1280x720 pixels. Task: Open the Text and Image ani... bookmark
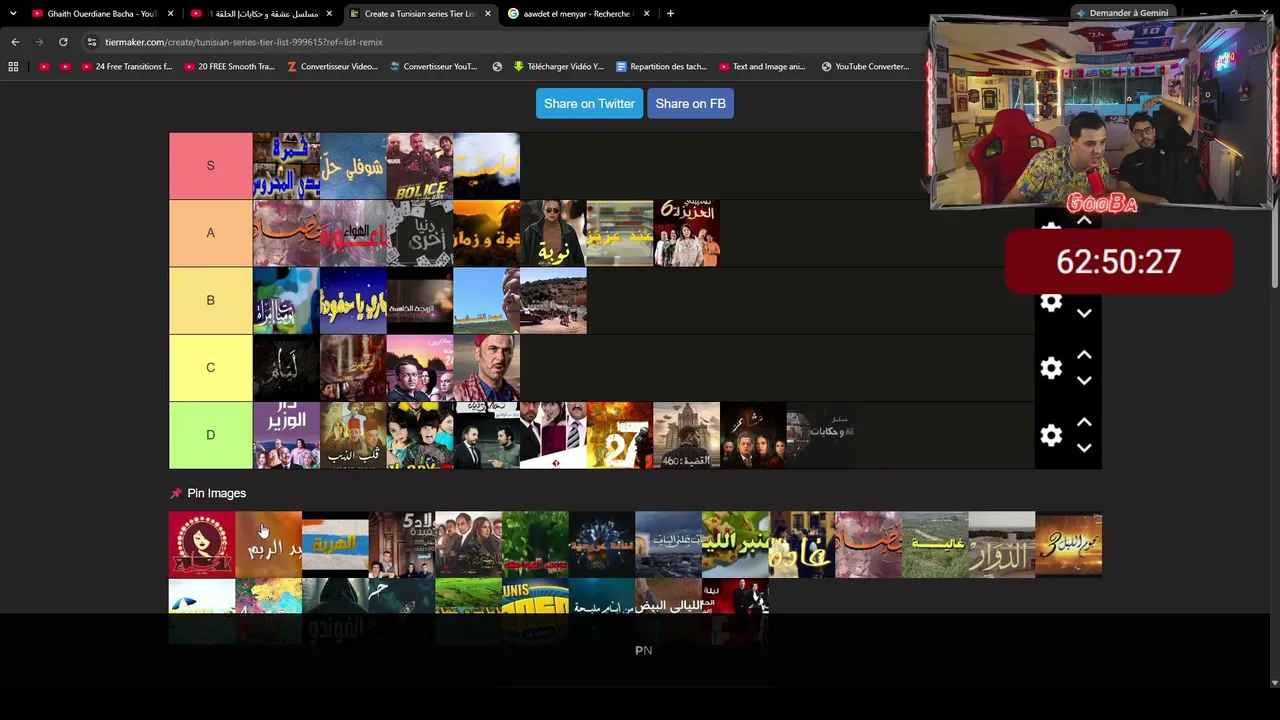point(762,67)
